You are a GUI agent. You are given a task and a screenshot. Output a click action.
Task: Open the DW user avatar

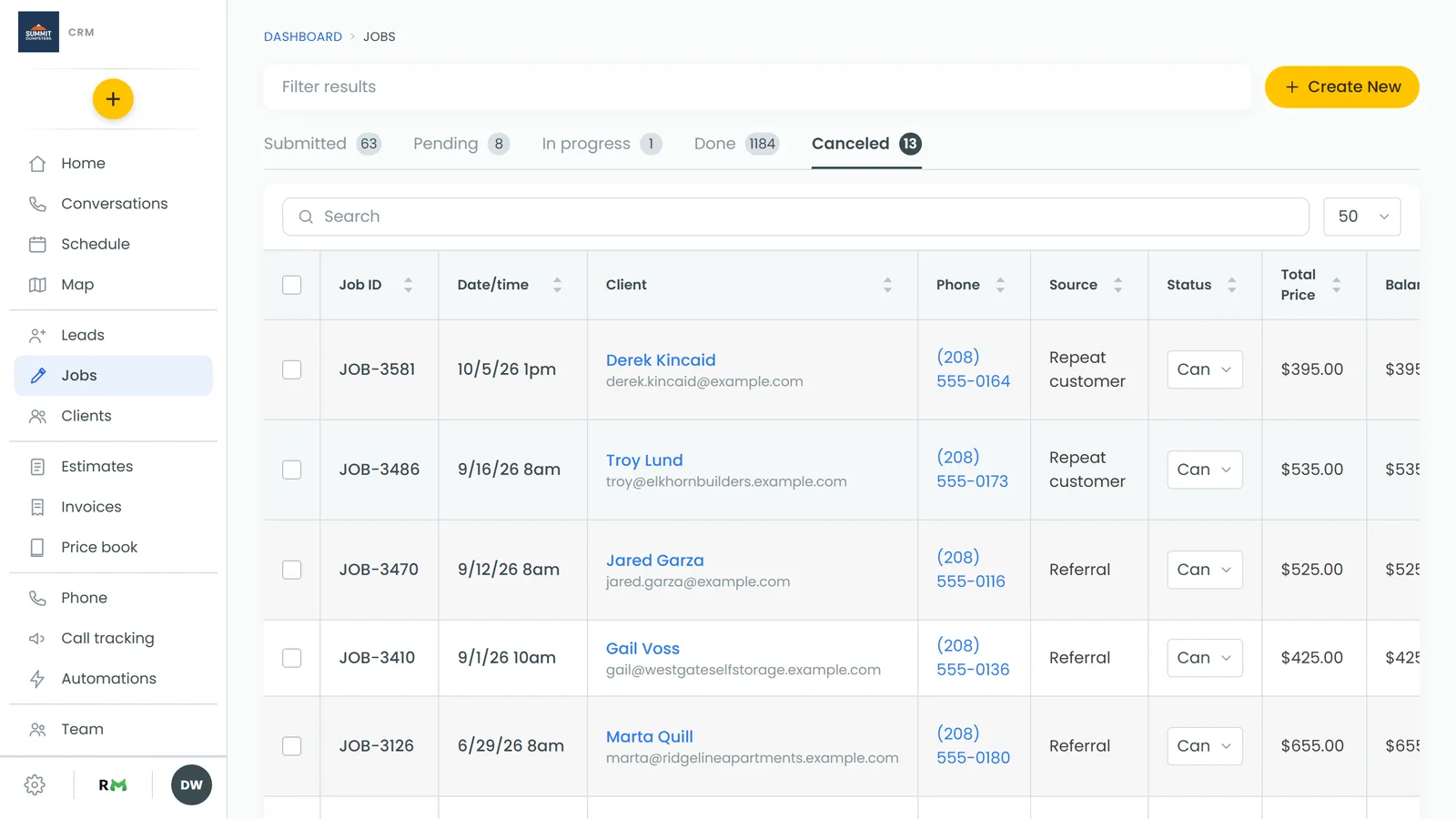coord(191,785)
